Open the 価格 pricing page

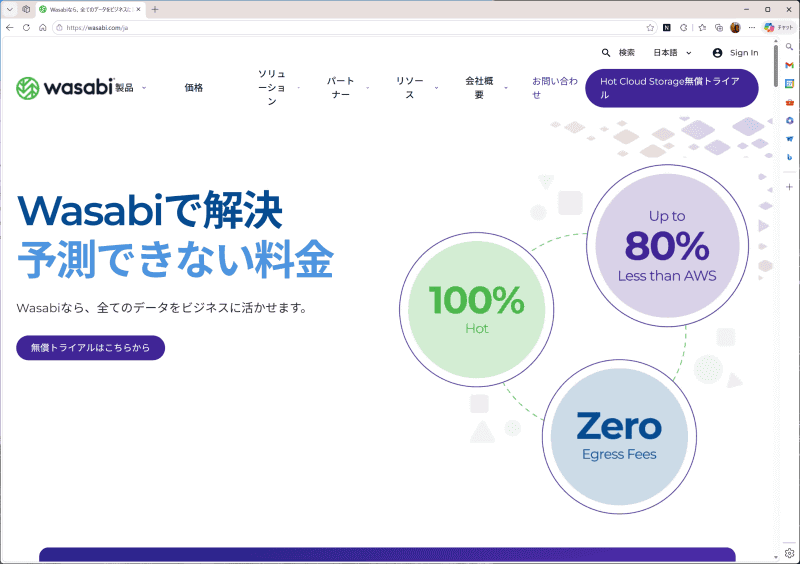click(x=194, y=88)
